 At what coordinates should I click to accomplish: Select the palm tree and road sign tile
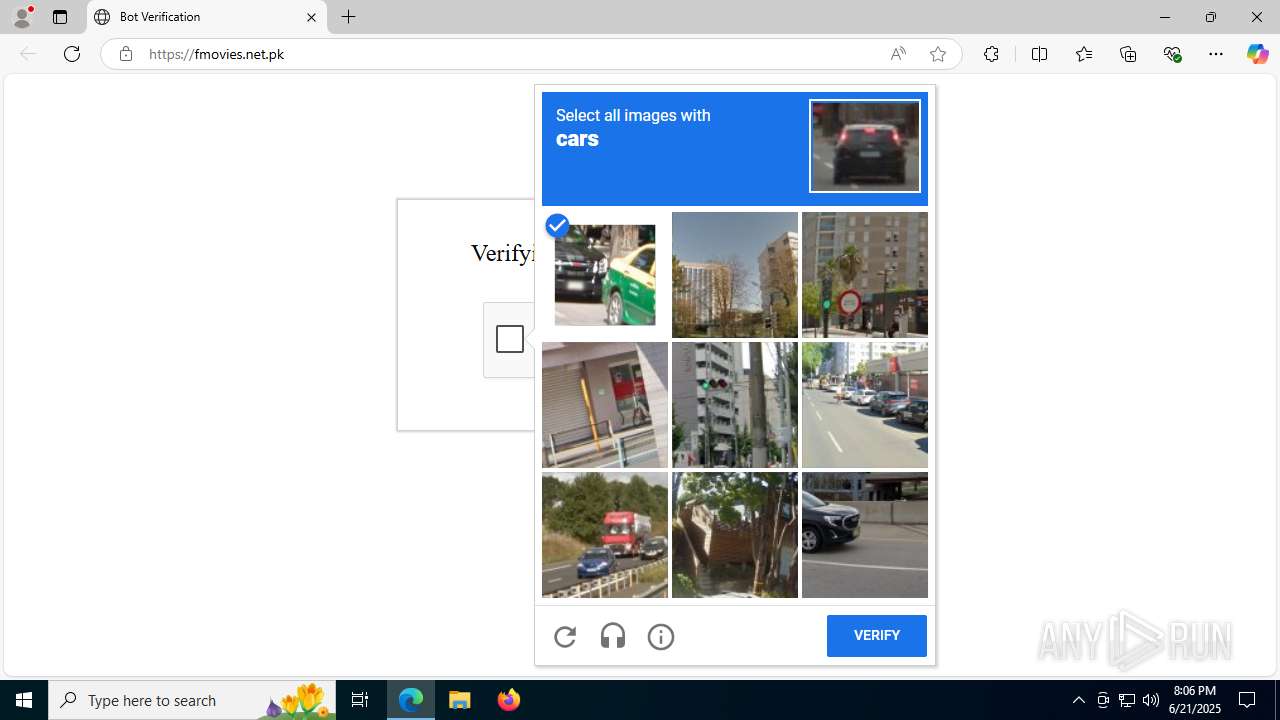(865, 275)
